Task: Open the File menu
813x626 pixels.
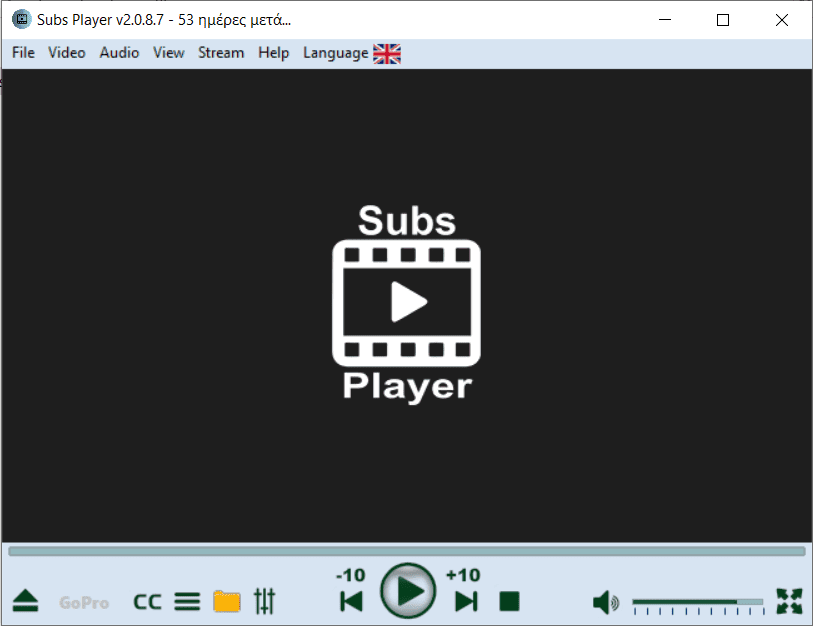Action: tap(23, 53)
